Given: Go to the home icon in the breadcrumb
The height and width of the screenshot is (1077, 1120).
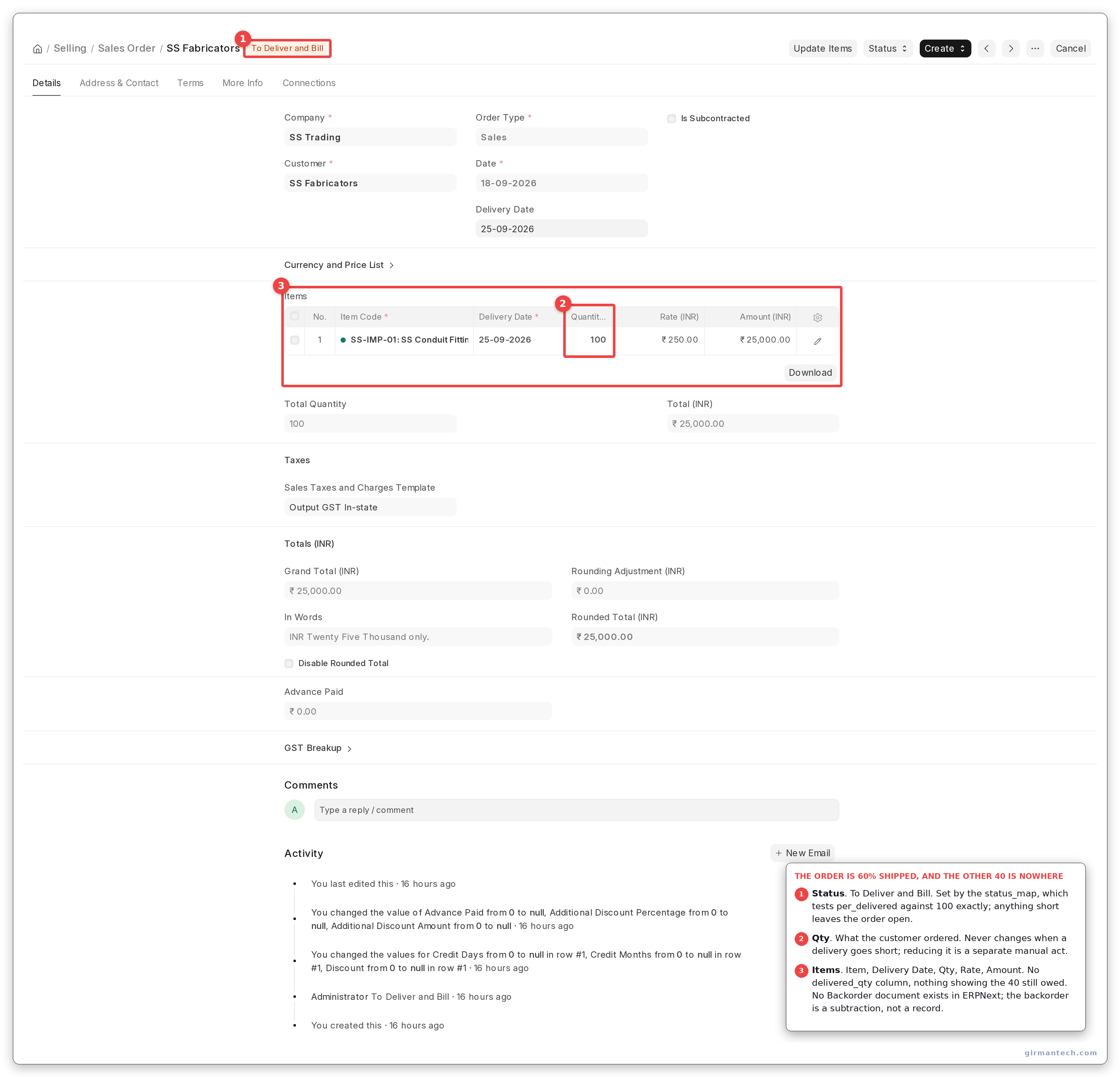Looking at the screenshot, I should click(x=37, y=48).
